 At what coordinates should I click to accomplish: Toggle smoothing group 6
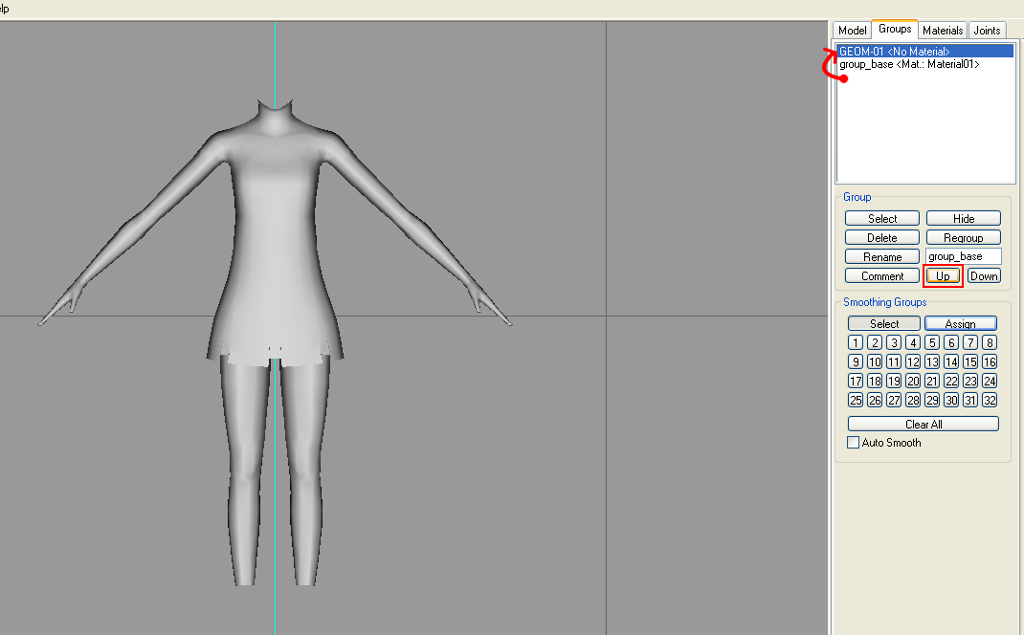[952, 342]
